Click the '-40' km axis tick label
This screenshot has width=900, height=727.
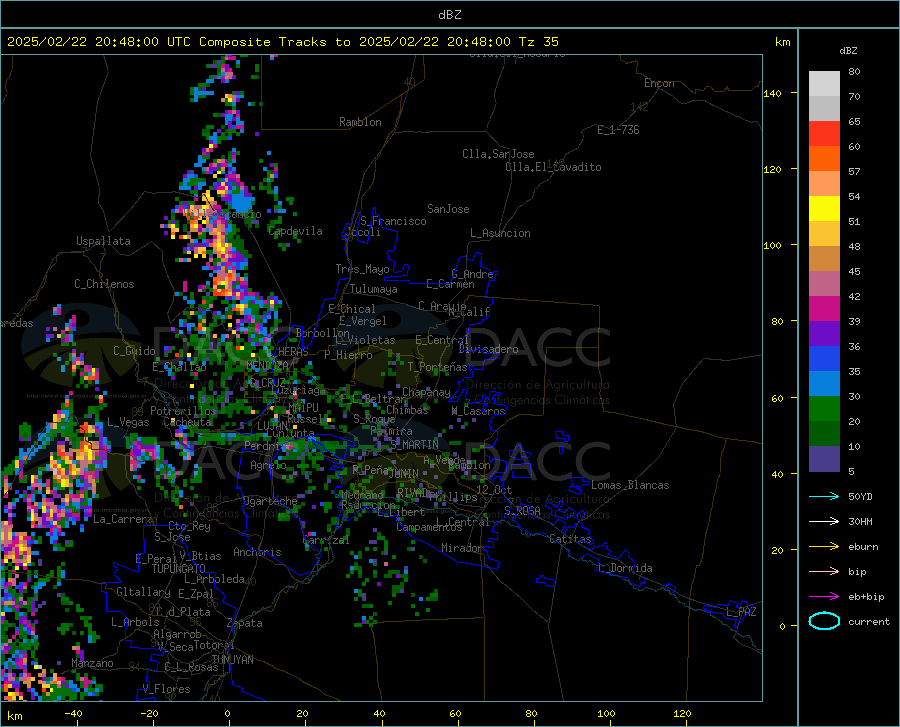(x=73, y=714)
